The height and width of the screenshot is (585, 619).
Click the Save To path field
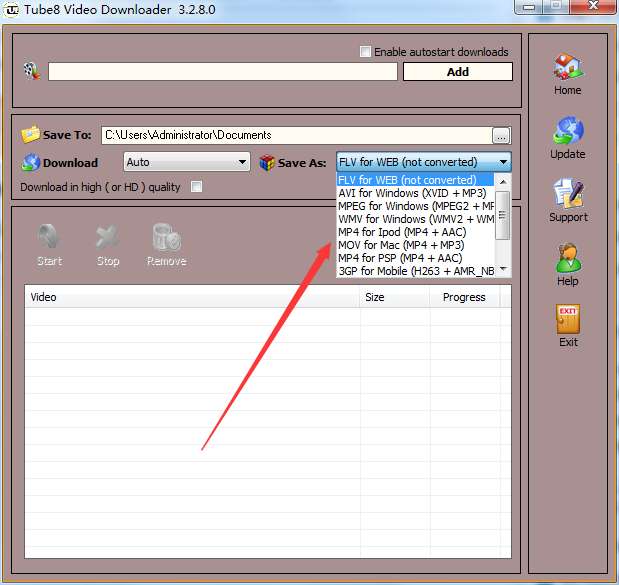[x=297, y=135]
